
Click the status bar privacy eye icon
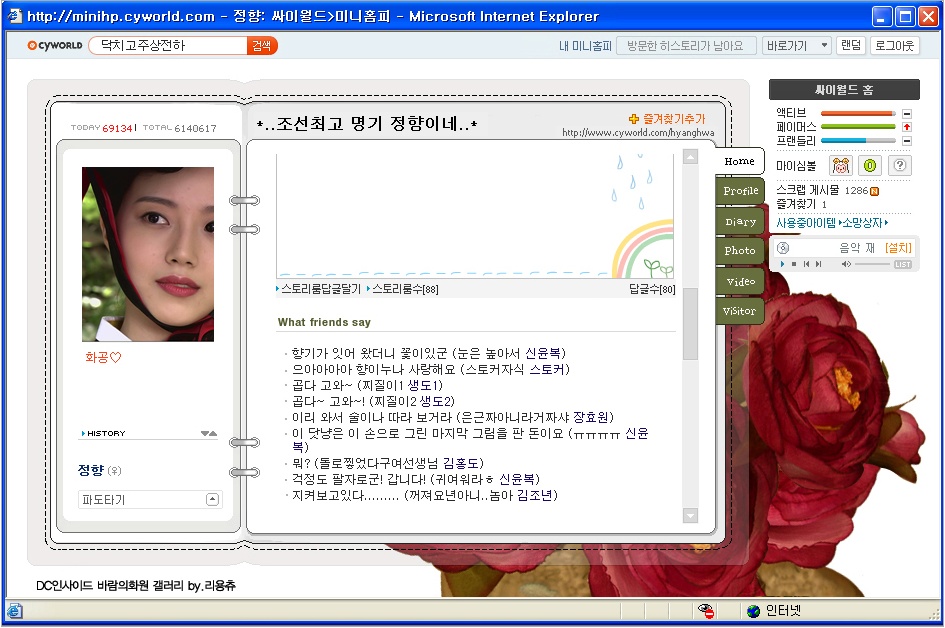point(706,611)
